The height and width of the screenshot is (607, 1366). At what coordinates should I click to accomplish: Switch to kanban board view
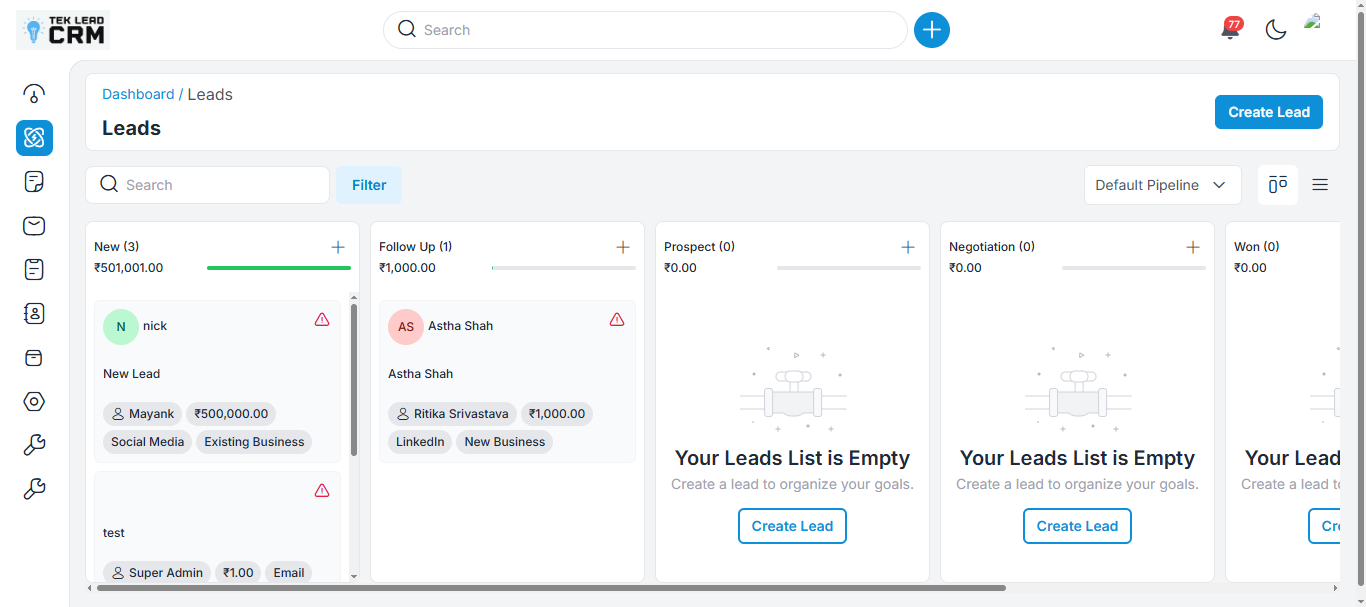pyautogui.click(x=1277, y=185)
